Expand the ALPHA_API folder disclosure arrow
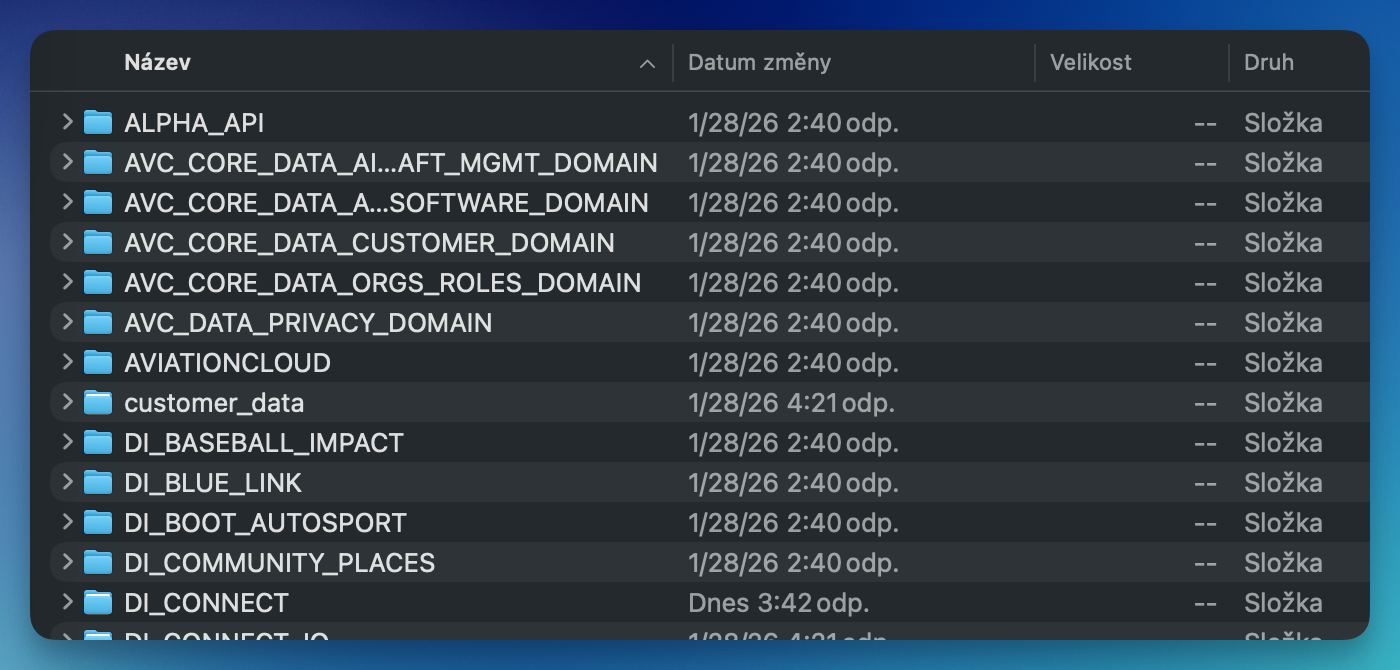Viewport: 1400px width, 670px height. point(67,122)
